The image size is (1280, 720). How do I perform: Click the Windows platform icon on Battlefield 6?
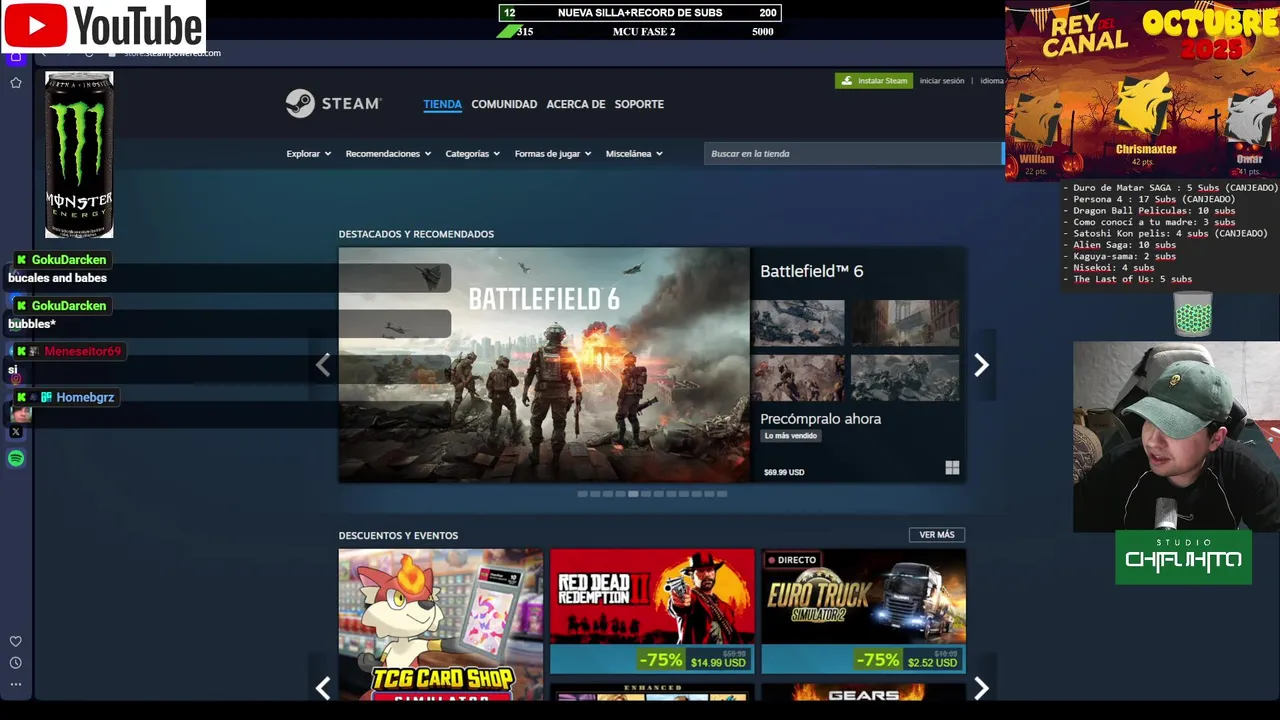pos(952,467)
